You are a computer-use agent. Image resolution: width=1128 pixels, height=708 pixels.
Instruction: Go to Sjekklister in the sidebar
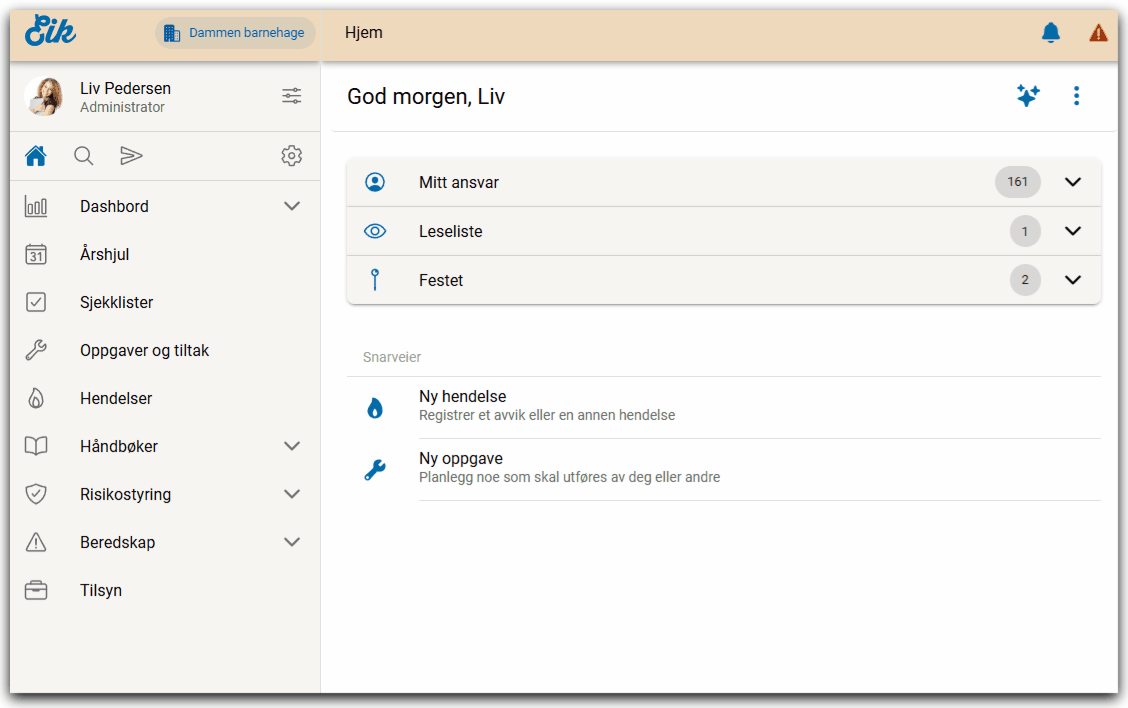116,302
